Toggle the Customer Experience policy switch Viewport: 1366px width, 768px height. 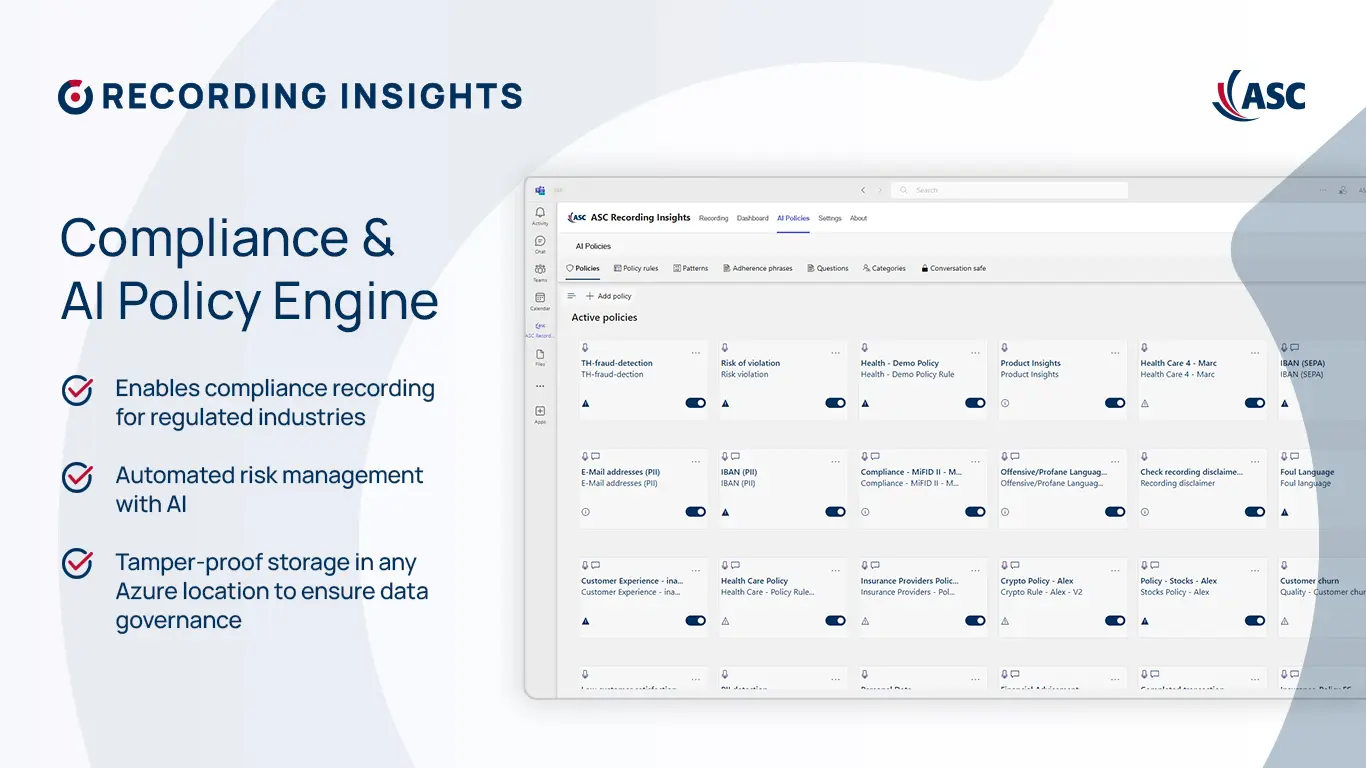pyautogui.click(x=695, y=621)
